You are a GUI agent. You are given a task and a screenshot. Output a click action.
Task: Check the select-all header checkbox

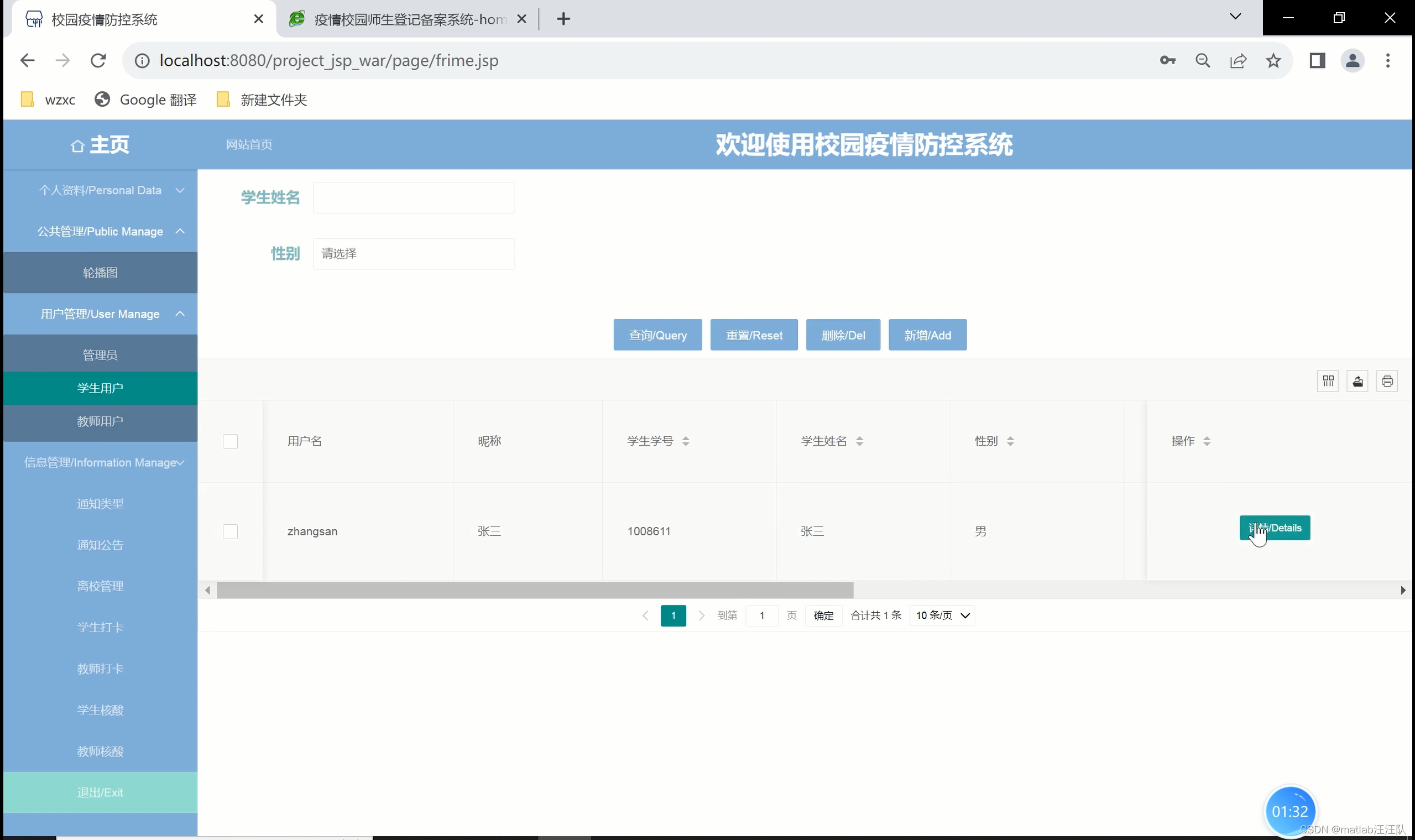(x=231, y=441)
